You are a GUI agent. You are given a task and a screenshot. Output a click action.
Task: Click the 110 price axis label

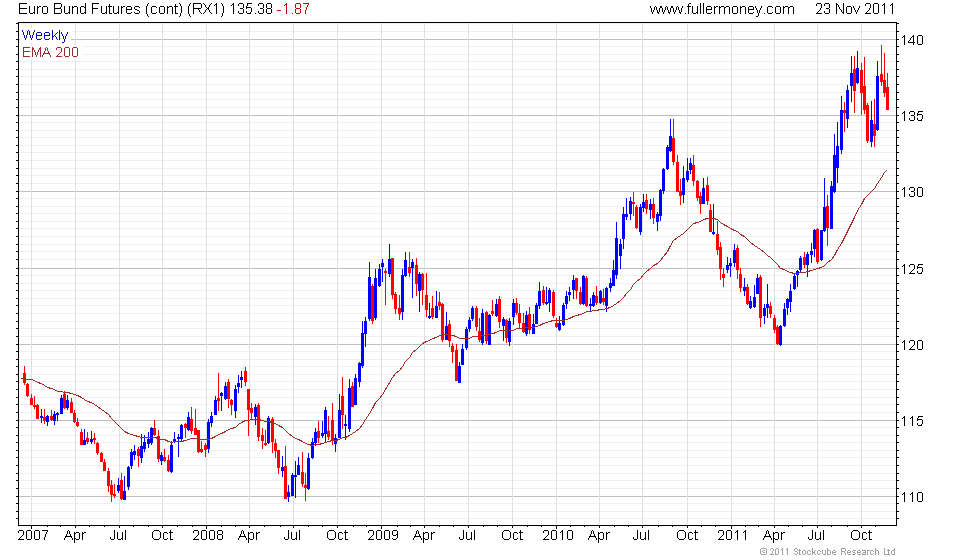[916, 497]
